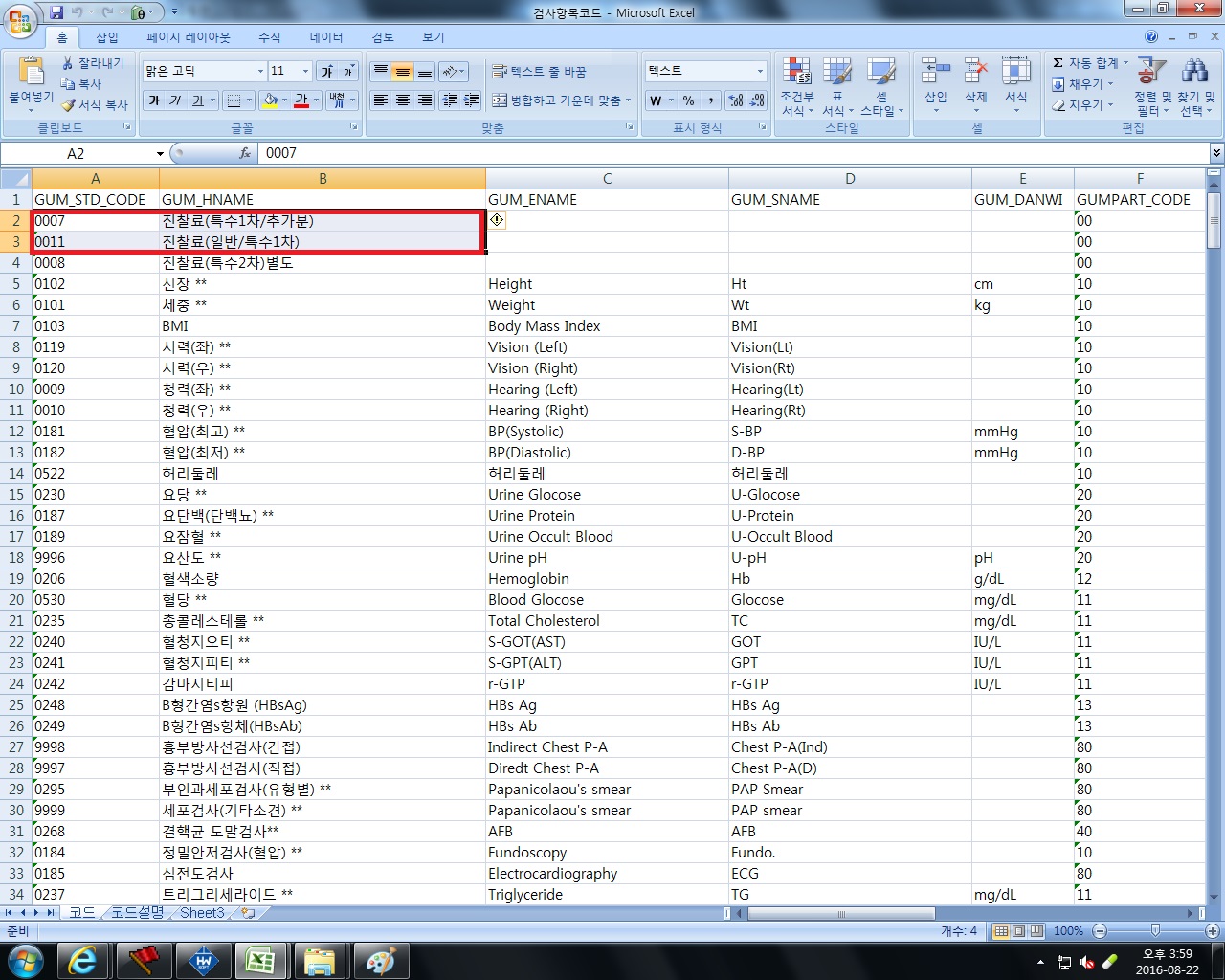
Task: Select the Format Painter brush icon
Action: click(x=69, y=105)
